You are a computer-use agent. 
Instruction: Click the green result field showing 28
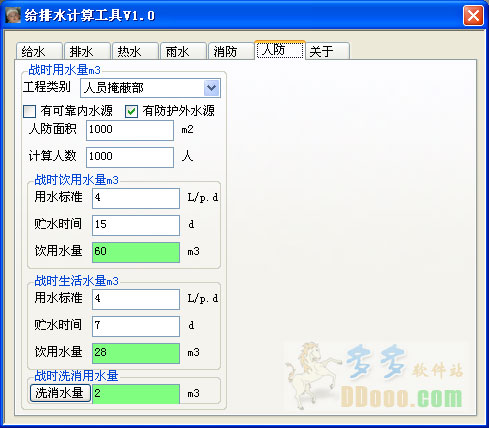(x=136, y=353)
